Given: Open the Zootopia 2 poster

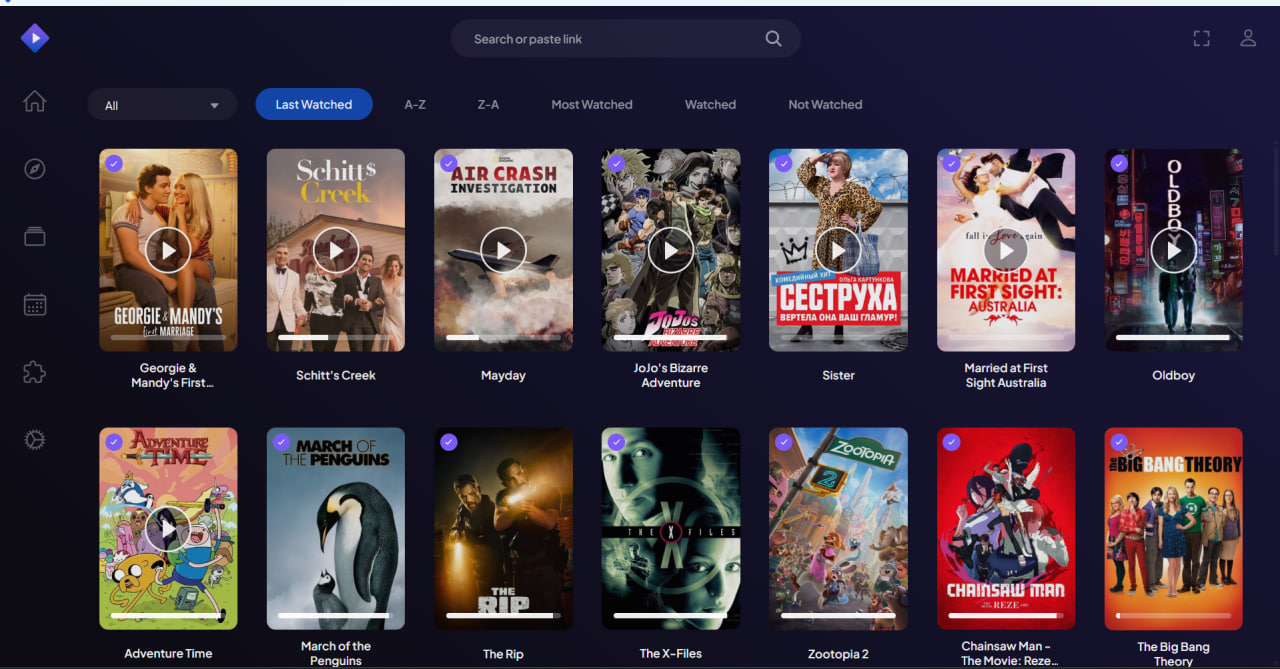Looking at the screenshot, I should [838, 529].
